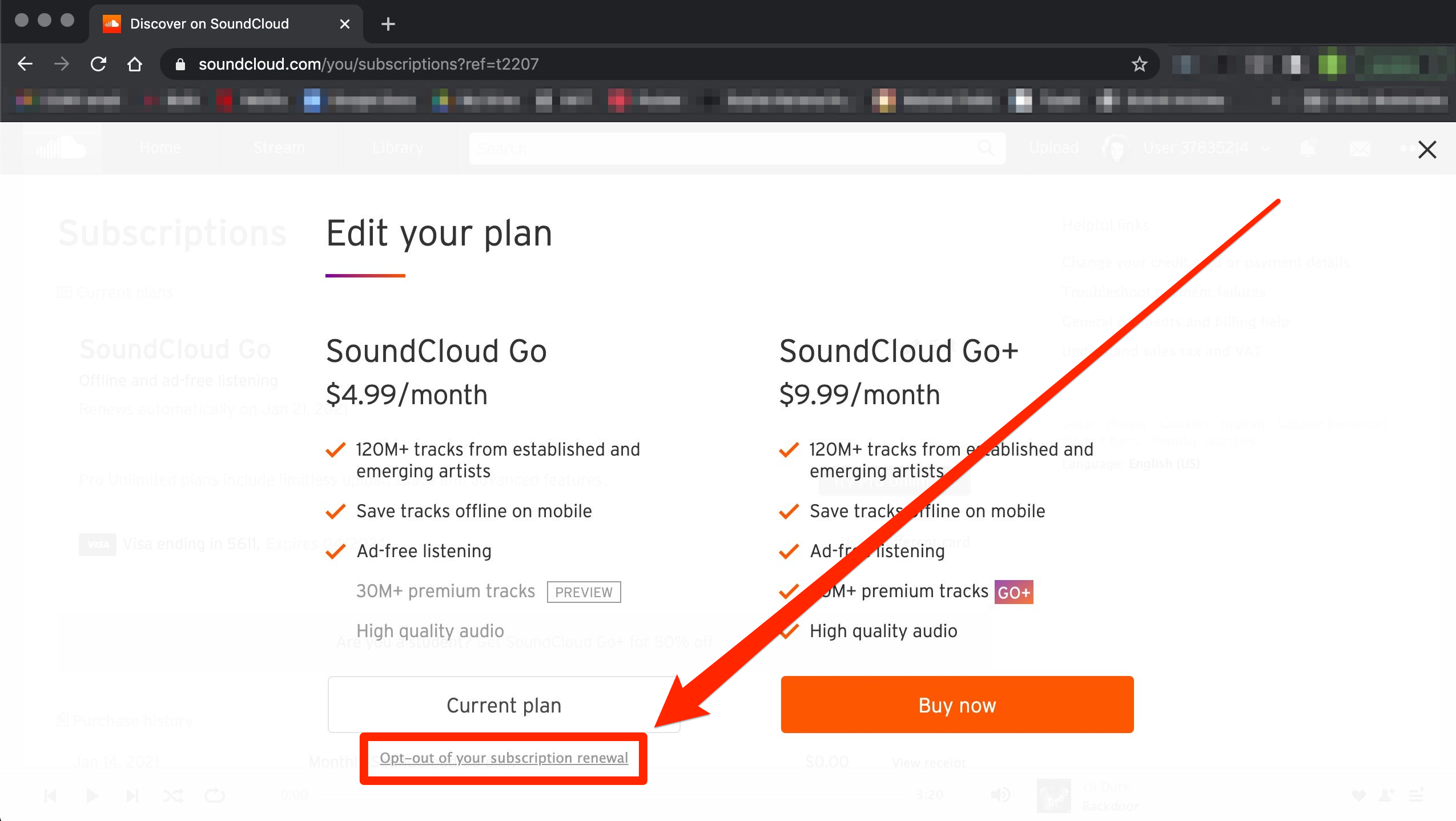Go to browser home page icon
Screen dimensions: 1456x821
click(x=135, y=64)
